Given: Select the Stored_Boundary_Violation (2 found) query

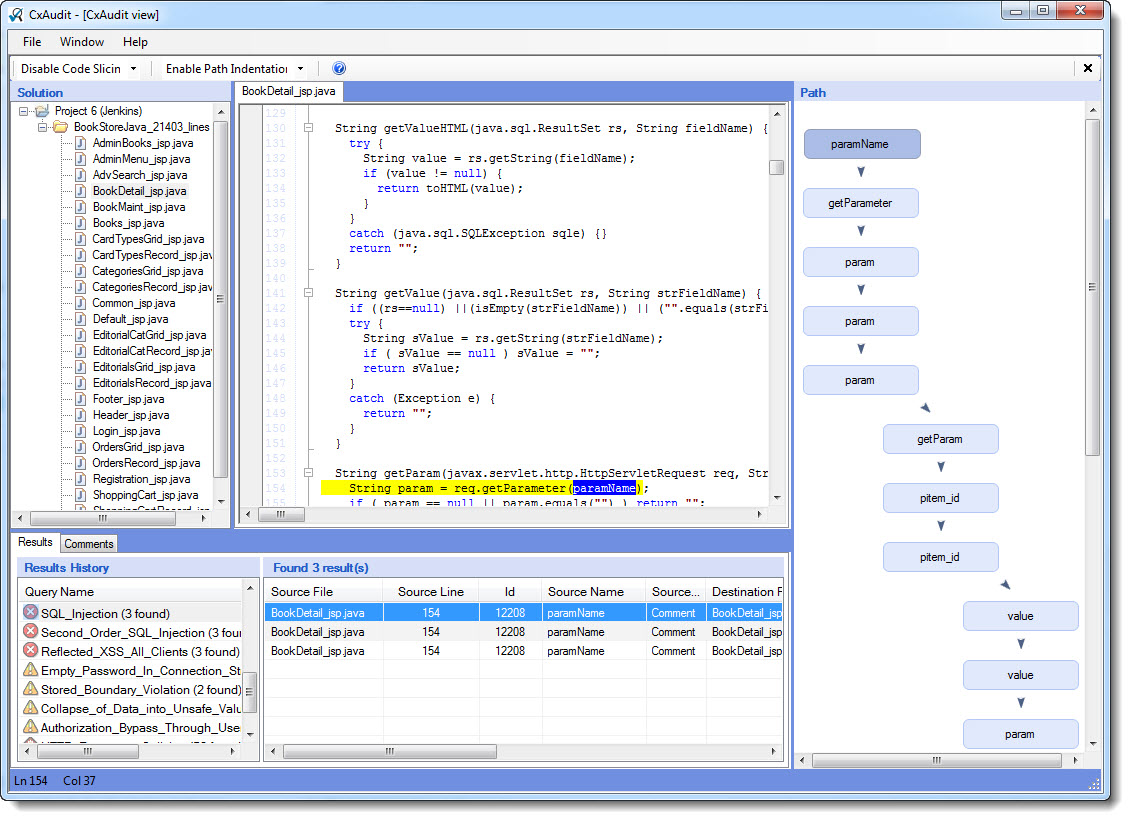Looking at the screenshot, I should [x=141, y=690].
